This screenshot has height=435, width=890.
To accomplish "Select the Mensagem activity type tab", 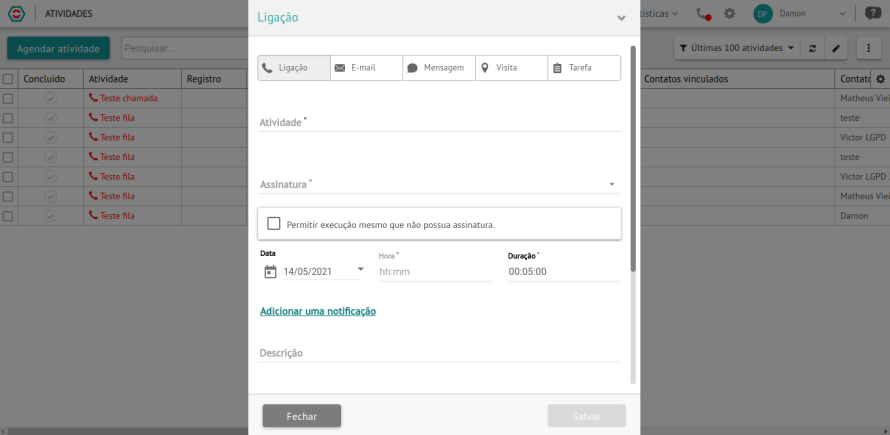I will 439,68.
